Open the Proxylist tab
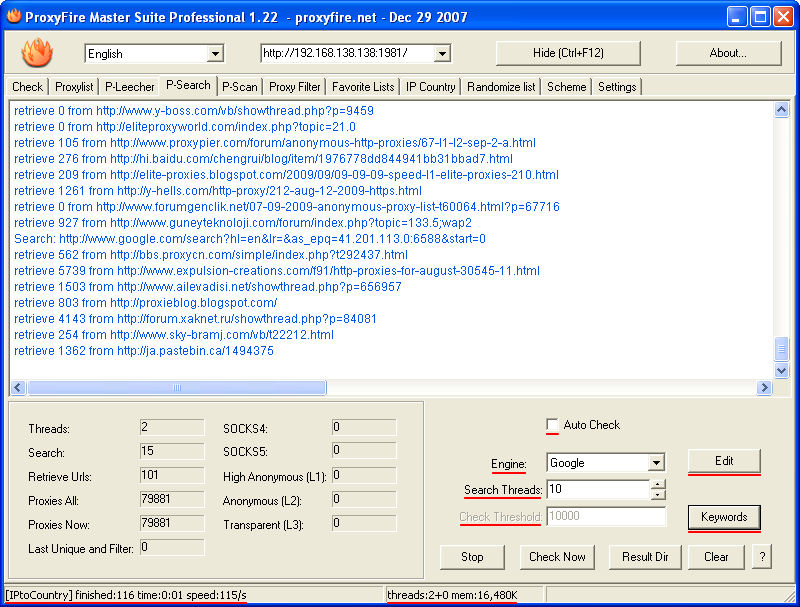 [x=74, y=87]
